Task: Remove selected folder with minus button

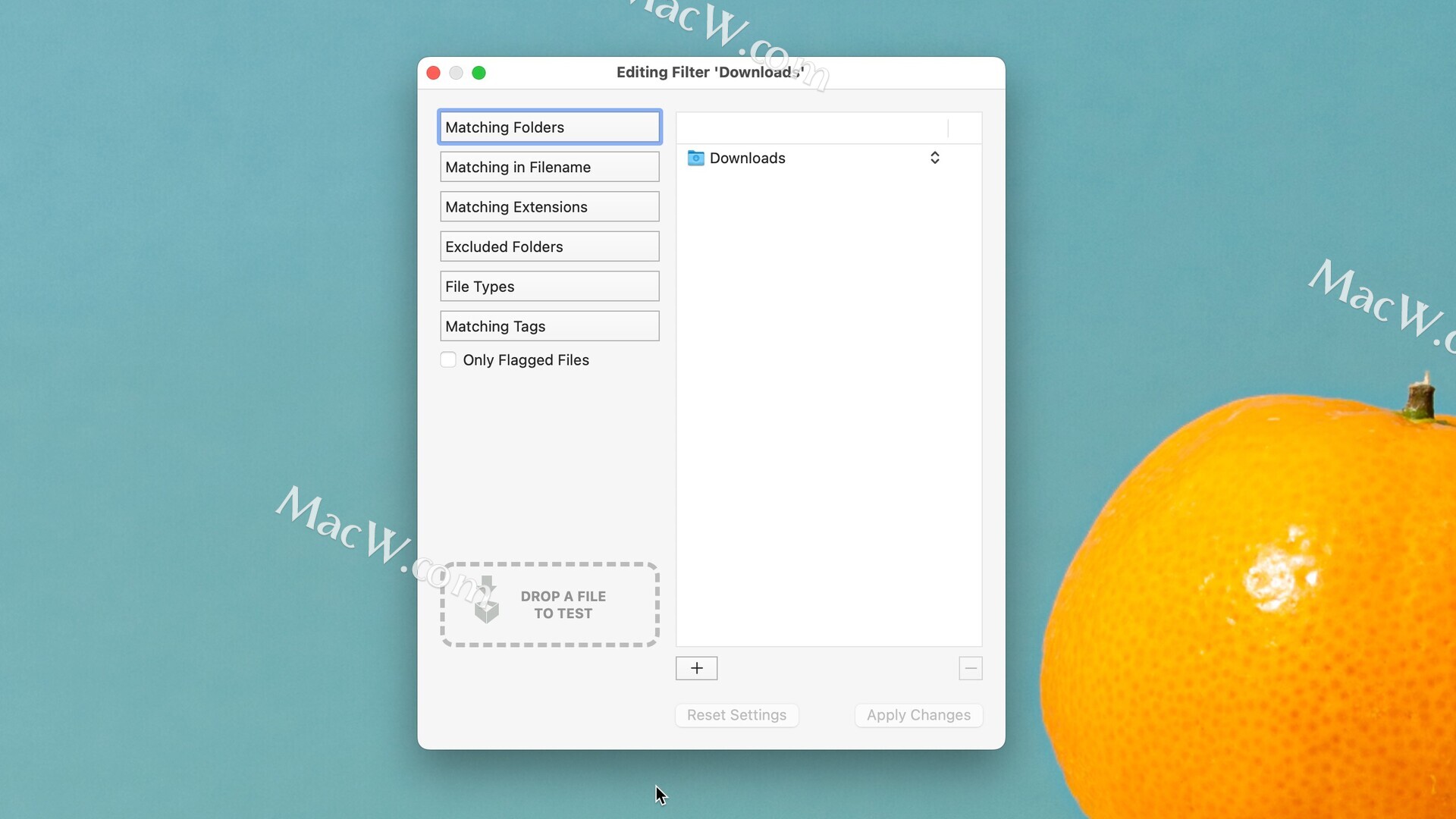Action: [970, 668]
